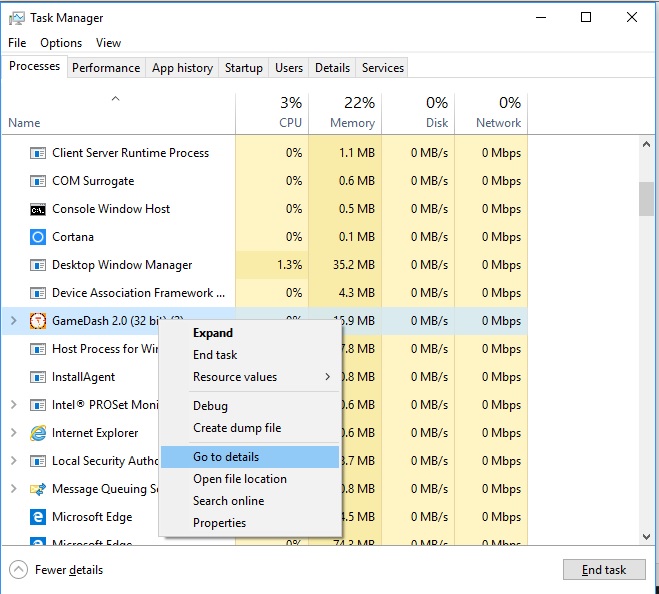
Task: Open the Startup tab
Action: click(x=244, y=68)
